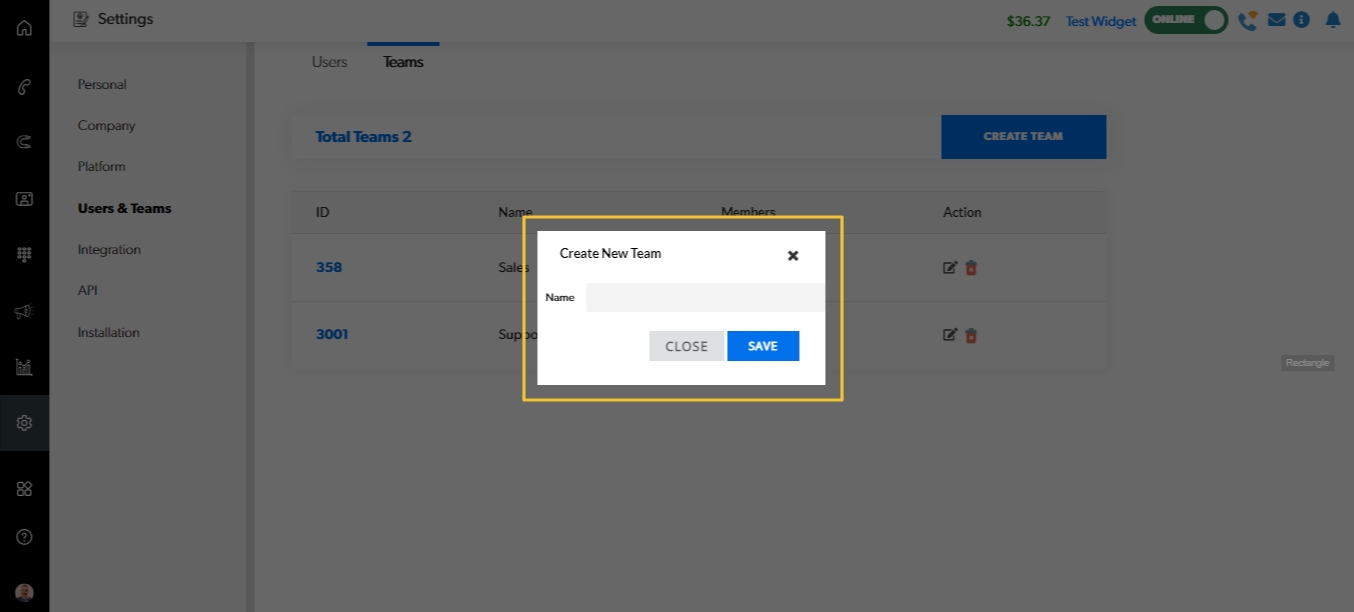Open the Home icon in sidebar
Viewport: 1354px width, 612px height.
point(24,28)
